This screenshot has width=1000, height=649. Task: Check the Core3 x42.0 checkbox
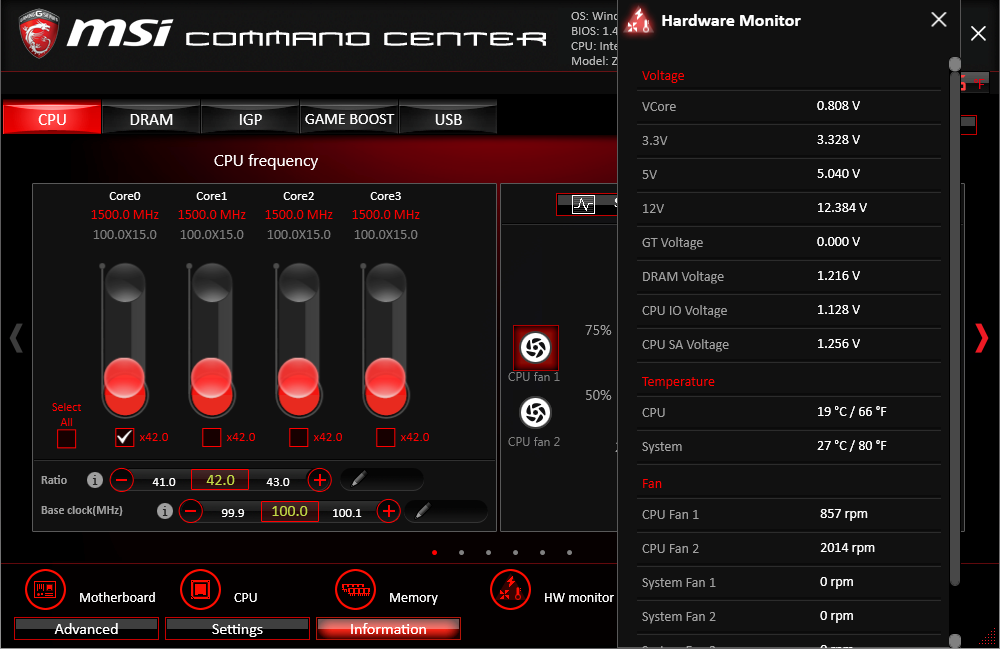(x=385, y=437)
